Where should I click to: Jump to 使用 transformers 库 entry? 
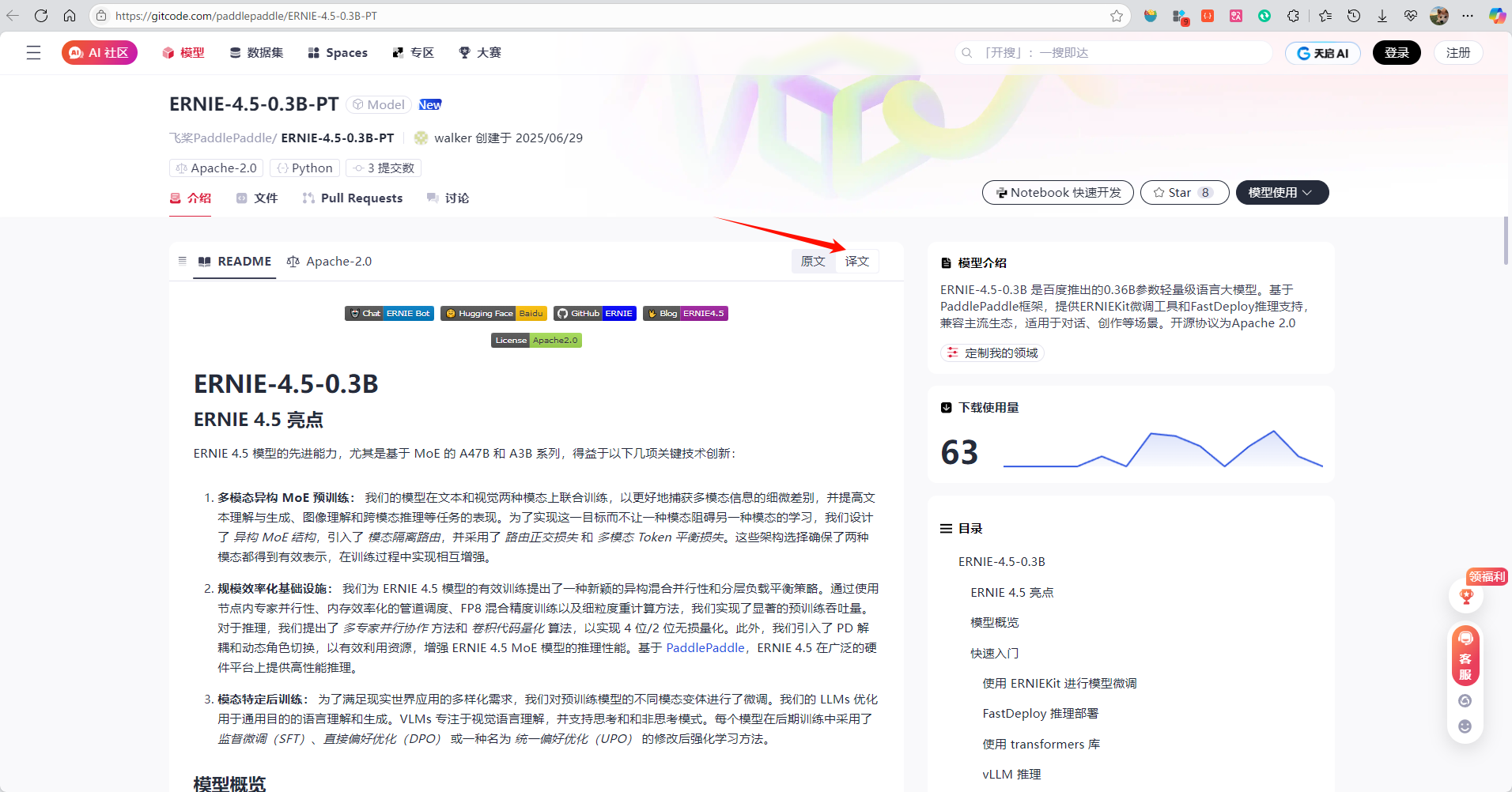pos(1041,745)
